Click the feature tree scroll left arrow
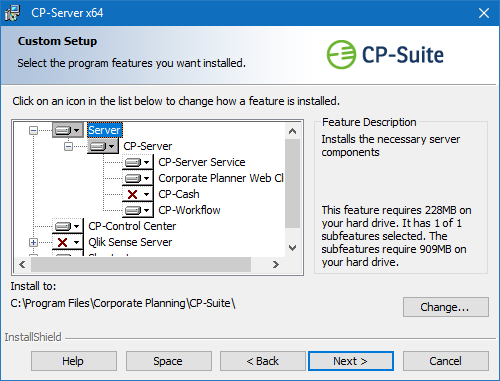The width and height of the screenshot is (500, 381). click(x=22, y=265)
